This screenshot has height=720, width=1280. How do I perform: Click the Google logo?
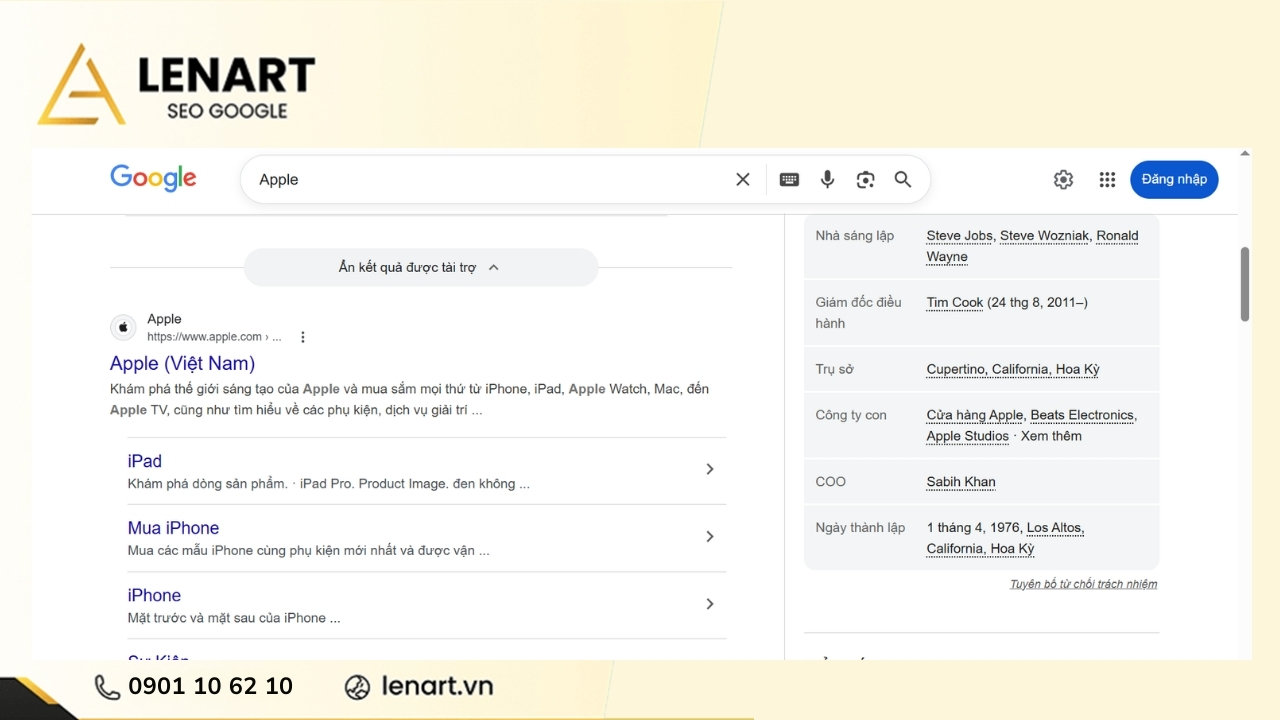[x=153, y=179]
